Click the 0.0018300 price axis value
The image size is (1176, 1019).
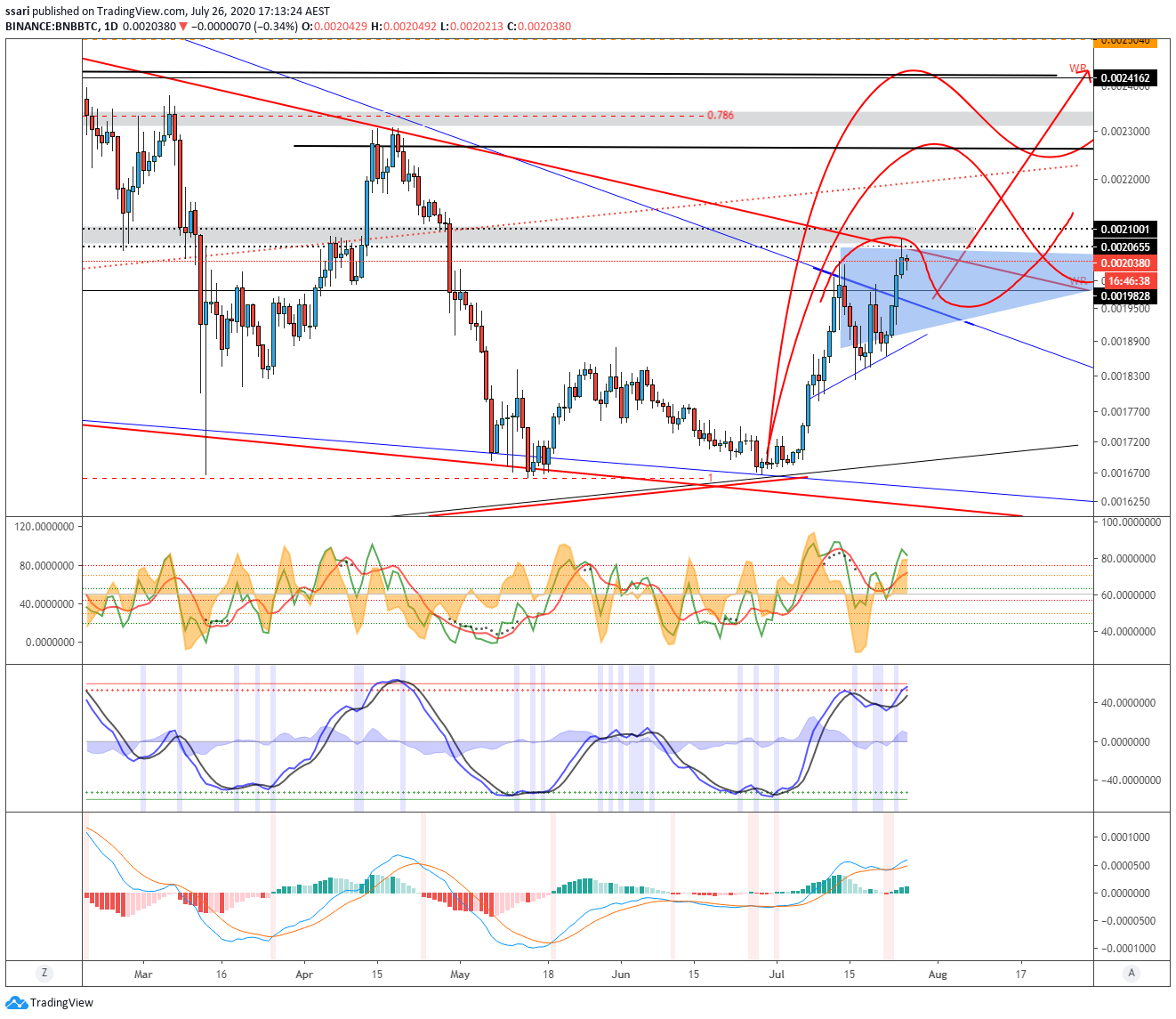[x=1125, y=376]
